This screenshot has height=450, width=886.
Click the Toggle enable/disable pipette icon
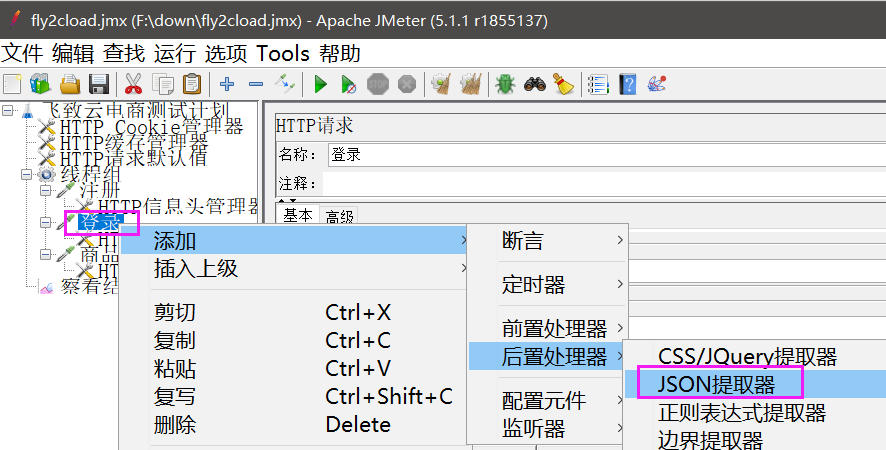tap(285, 84)
